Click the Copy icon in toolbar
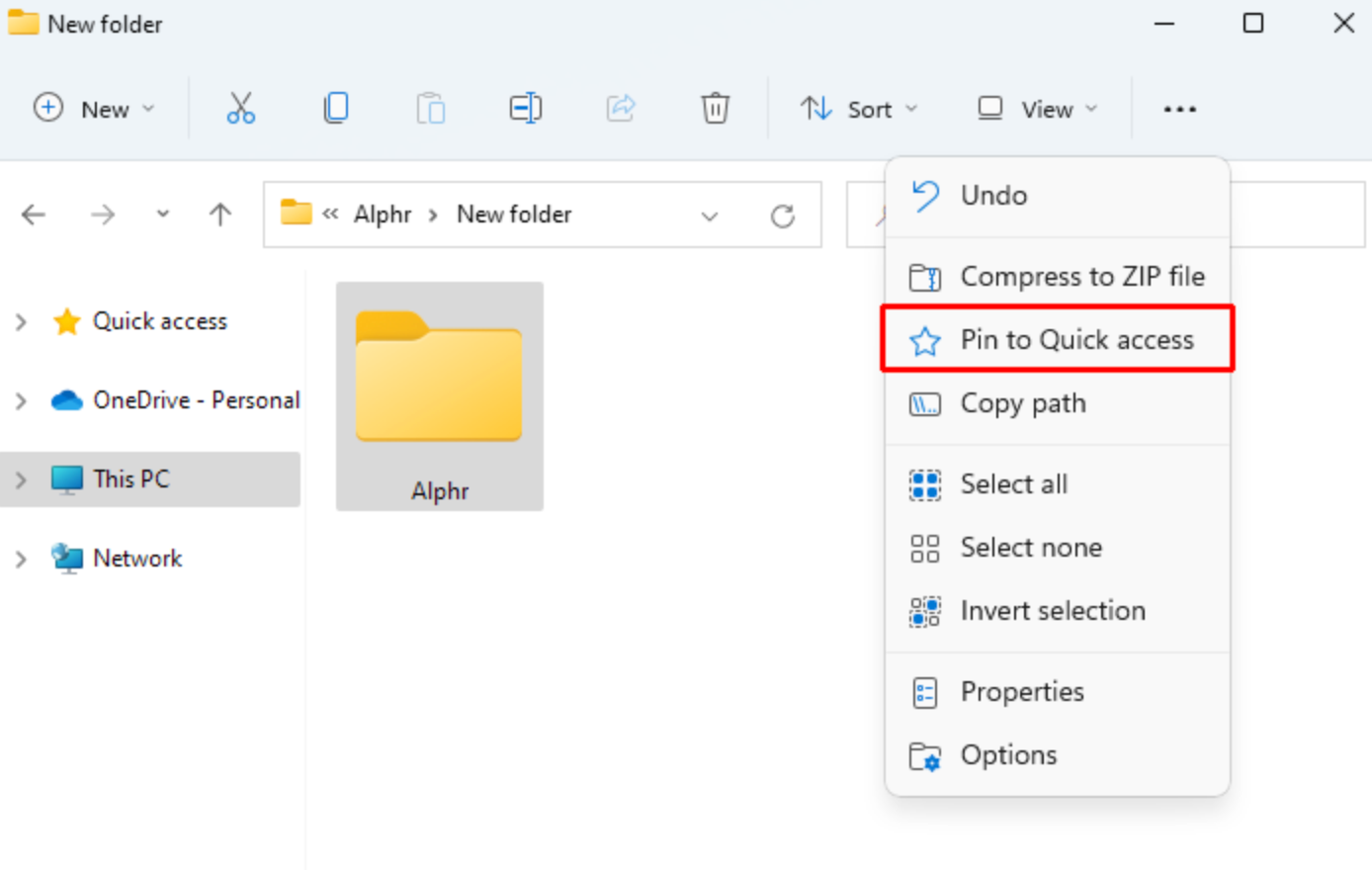Screen dimensions: 1372x870 pyautogui.click(x=336, y=108)
